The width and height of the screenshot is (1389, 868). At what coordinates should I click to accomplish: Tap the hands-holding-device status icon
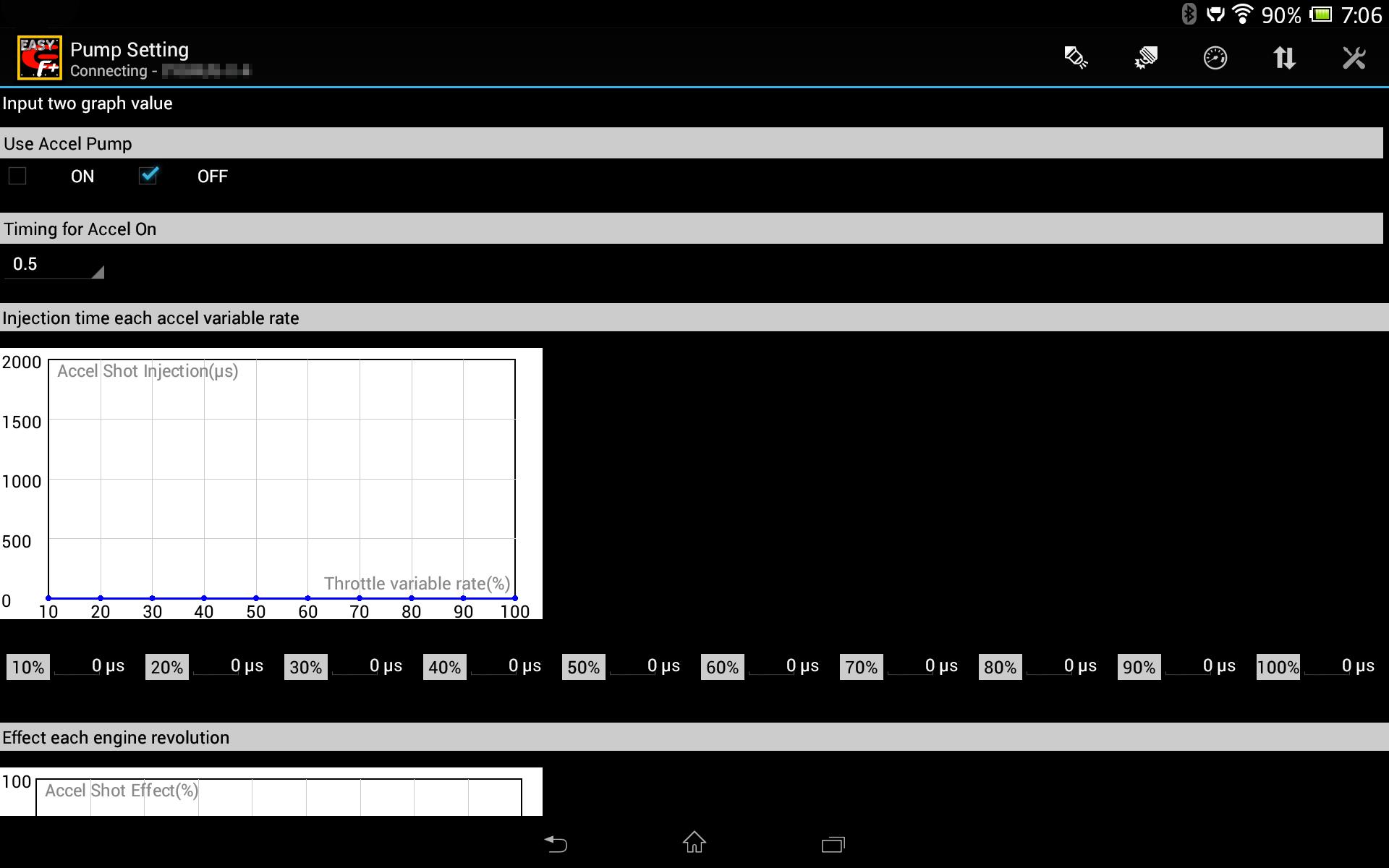[1215, 14]
